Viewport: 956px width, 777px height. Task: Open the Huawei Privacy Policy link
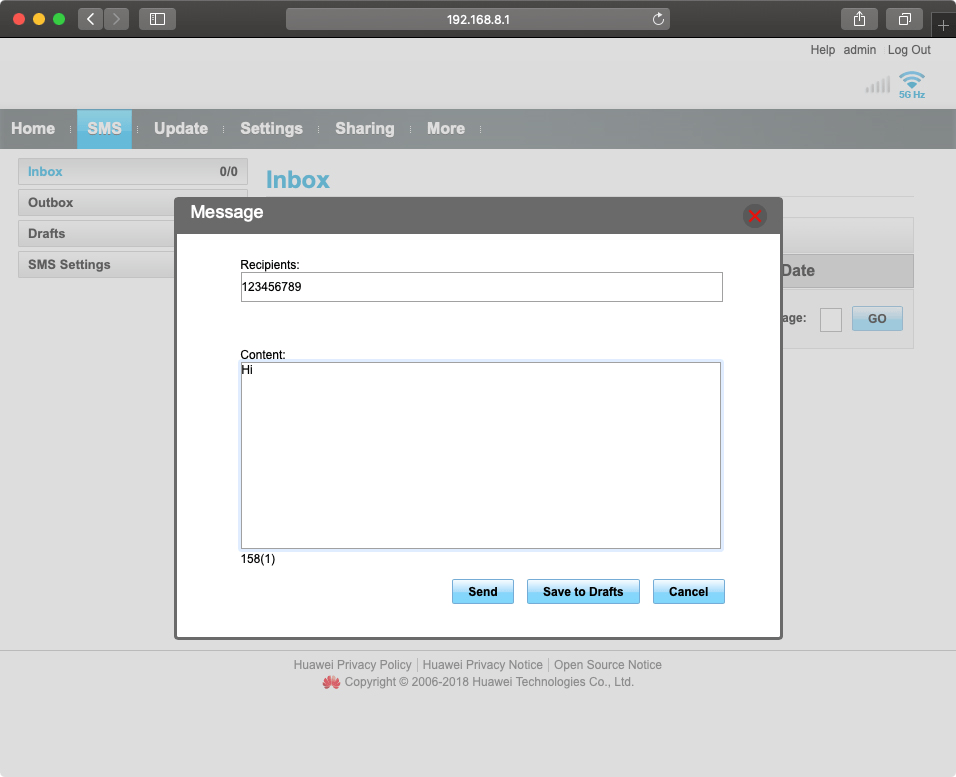point(352,664)
